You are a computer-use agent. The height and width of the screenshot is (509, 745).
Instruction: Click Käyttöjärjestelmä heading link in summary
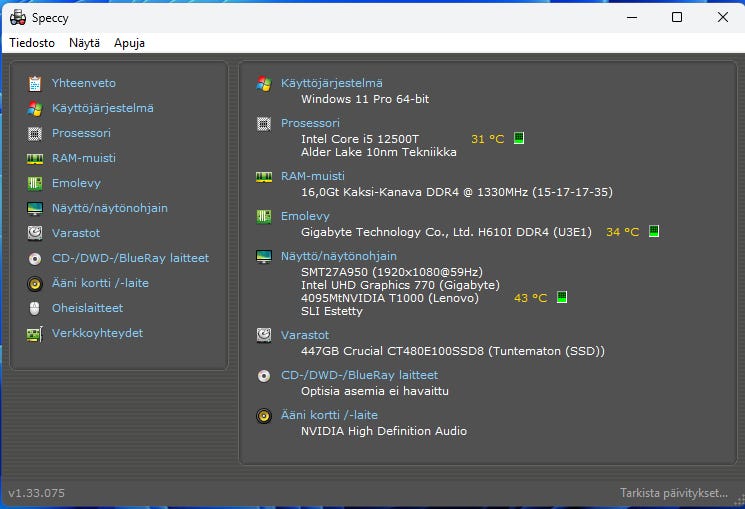click(332, 83)
